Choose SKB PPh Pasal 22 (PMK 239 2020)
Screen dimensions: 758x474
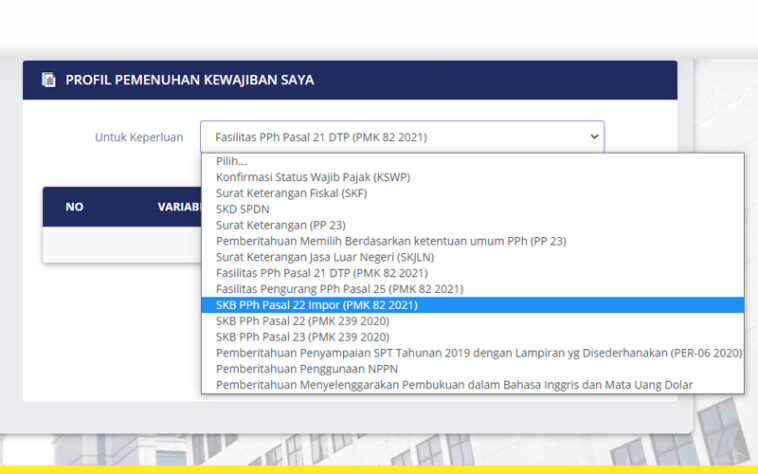point(473,321)
